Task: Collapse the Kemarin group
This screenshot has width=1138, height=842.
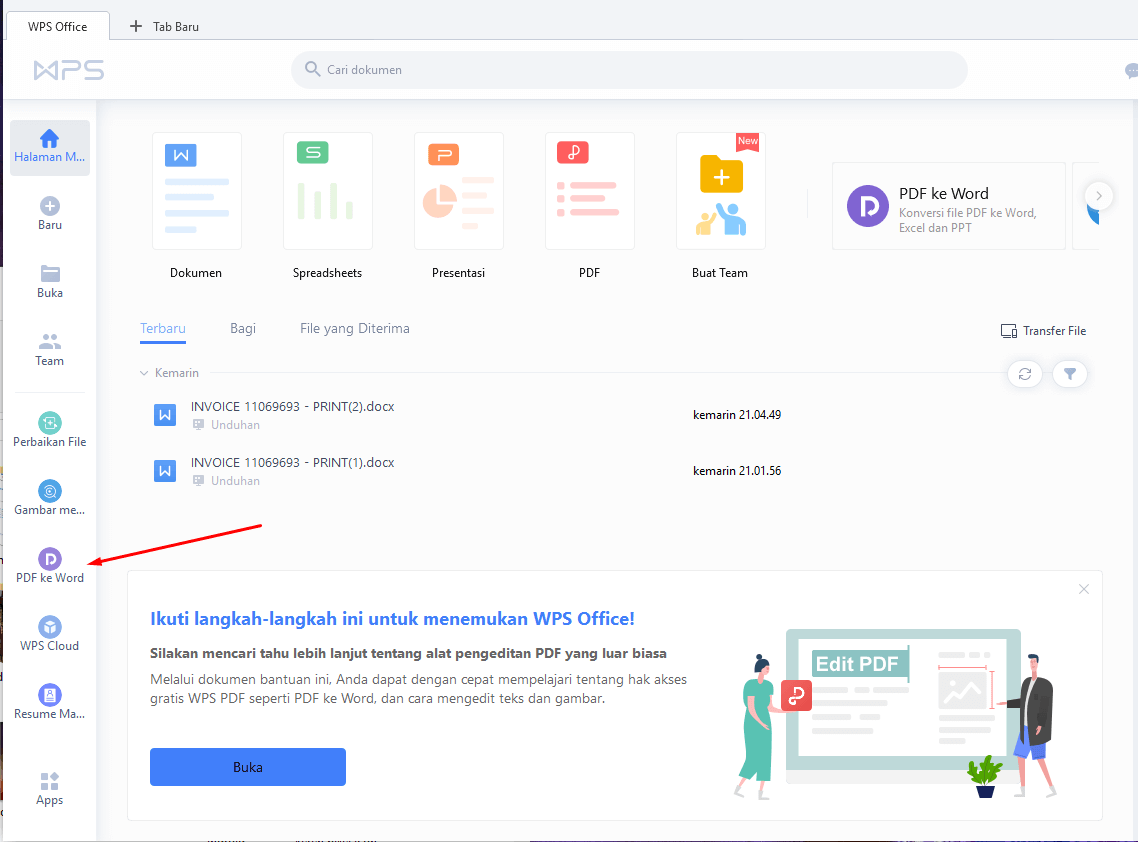Action: point(144,373)
